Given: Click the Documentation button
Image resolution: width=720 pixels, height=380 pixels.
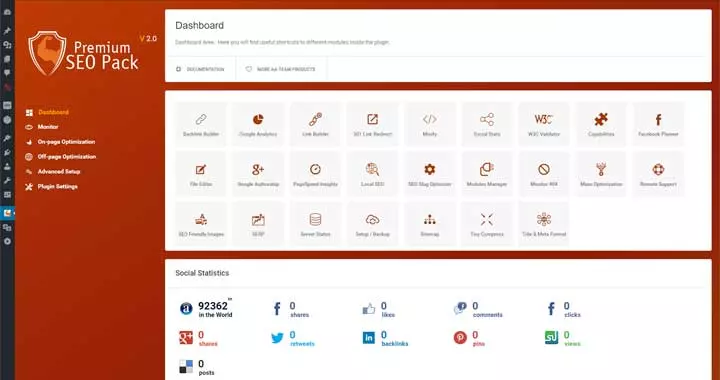Looking at the screenshot, I should point(200,69).
